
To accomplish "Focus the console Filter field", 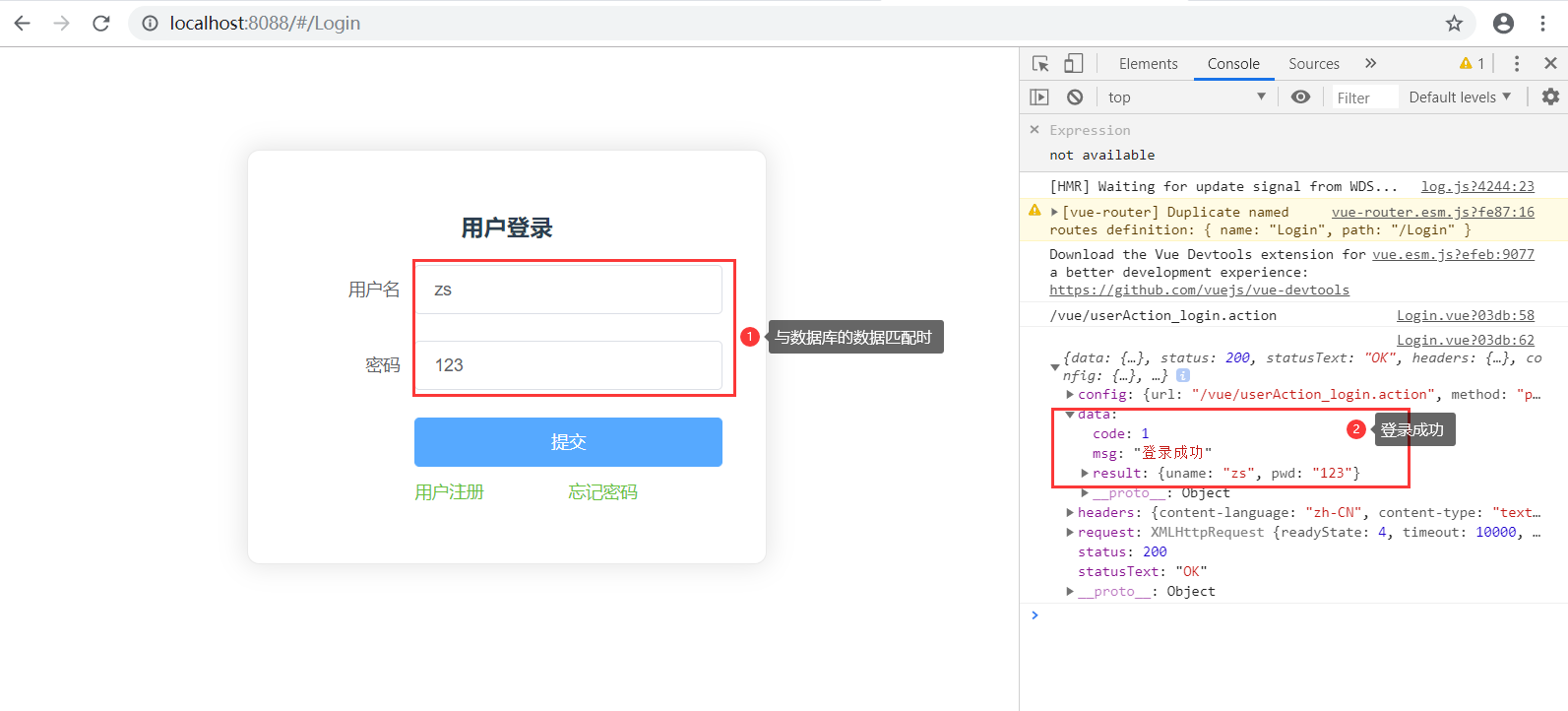I will [x=1364, y=97].
